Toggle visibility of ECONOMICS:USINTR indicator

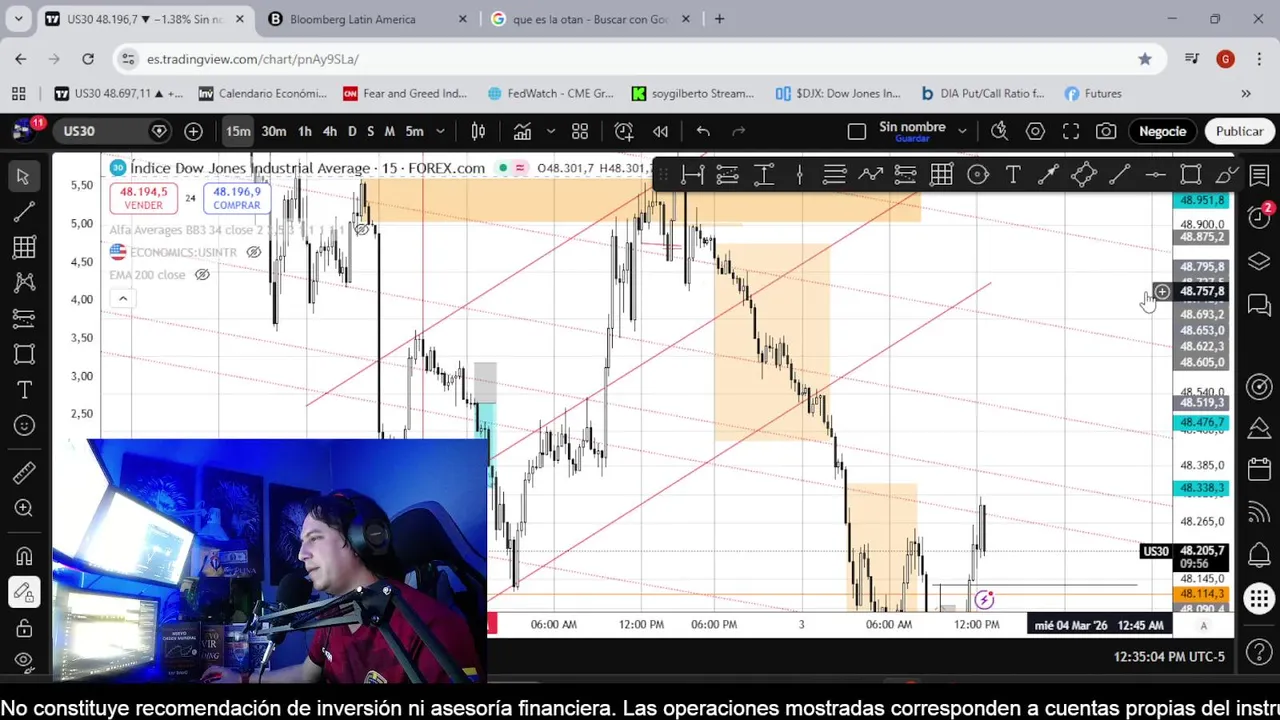[x=253, y=252]
